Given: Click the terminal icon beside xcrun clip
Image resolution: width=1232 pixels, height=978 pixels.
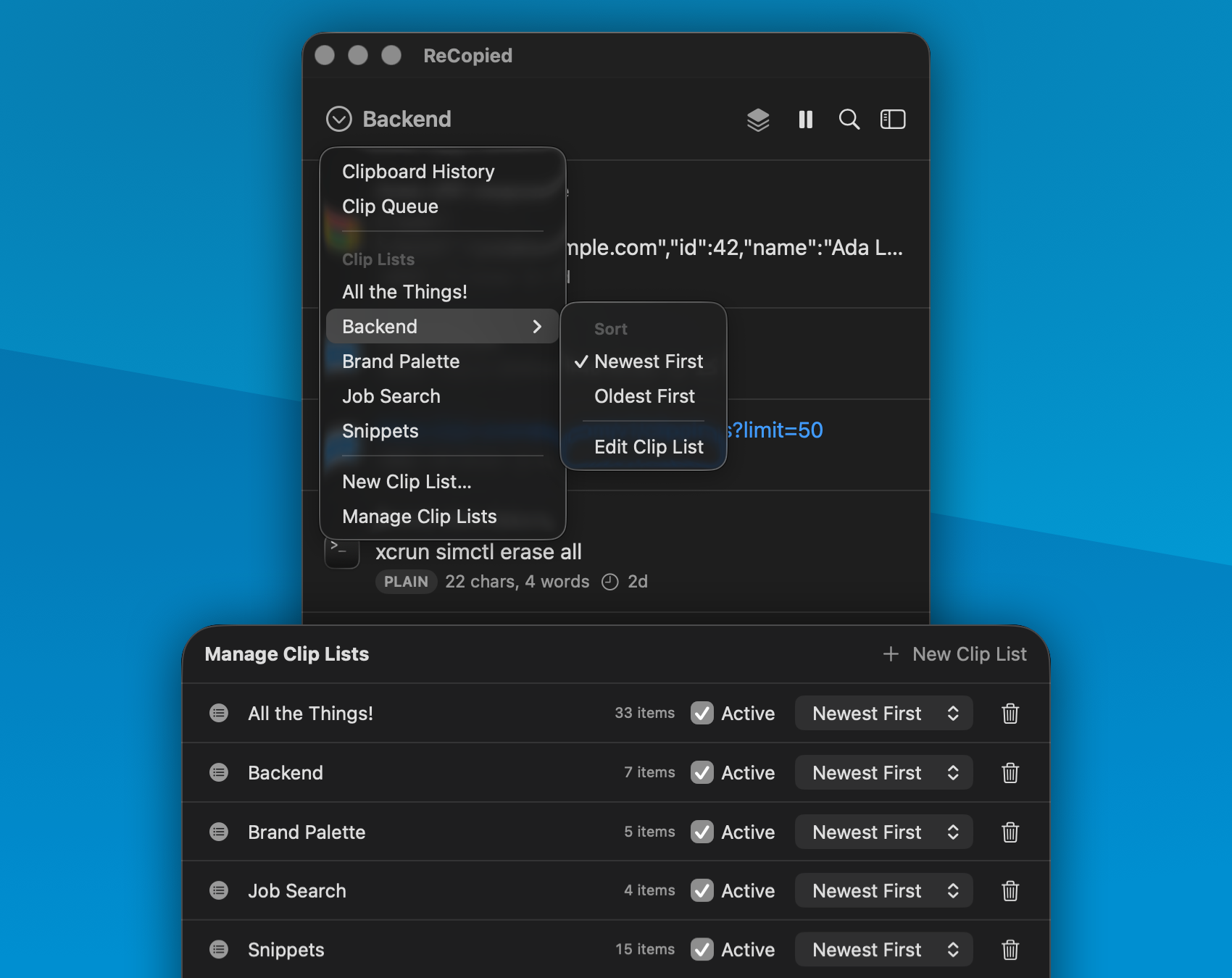Looking at the screenshot, I should click(342, 553).
